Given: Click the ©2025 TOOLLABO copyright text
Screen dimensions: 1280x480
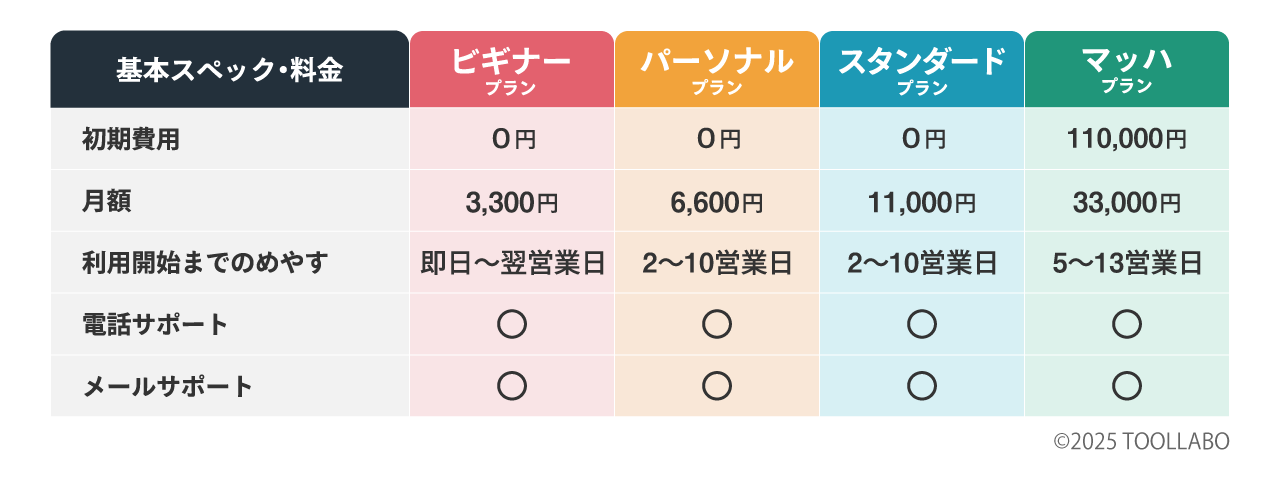Looking at the screenshot, I should (x=1141, y=441).
